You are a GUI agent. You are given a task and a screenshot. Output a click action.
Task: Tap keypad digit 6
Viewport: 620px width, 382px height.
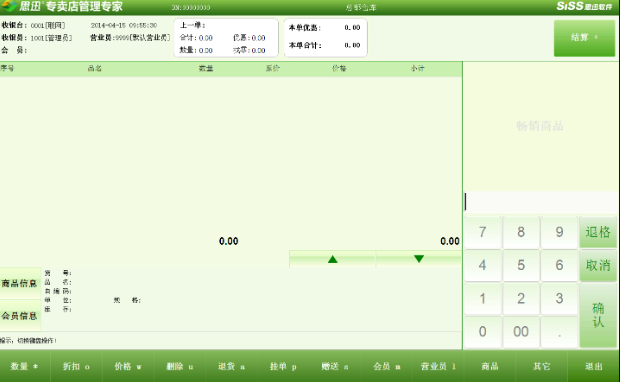point(559,265)
